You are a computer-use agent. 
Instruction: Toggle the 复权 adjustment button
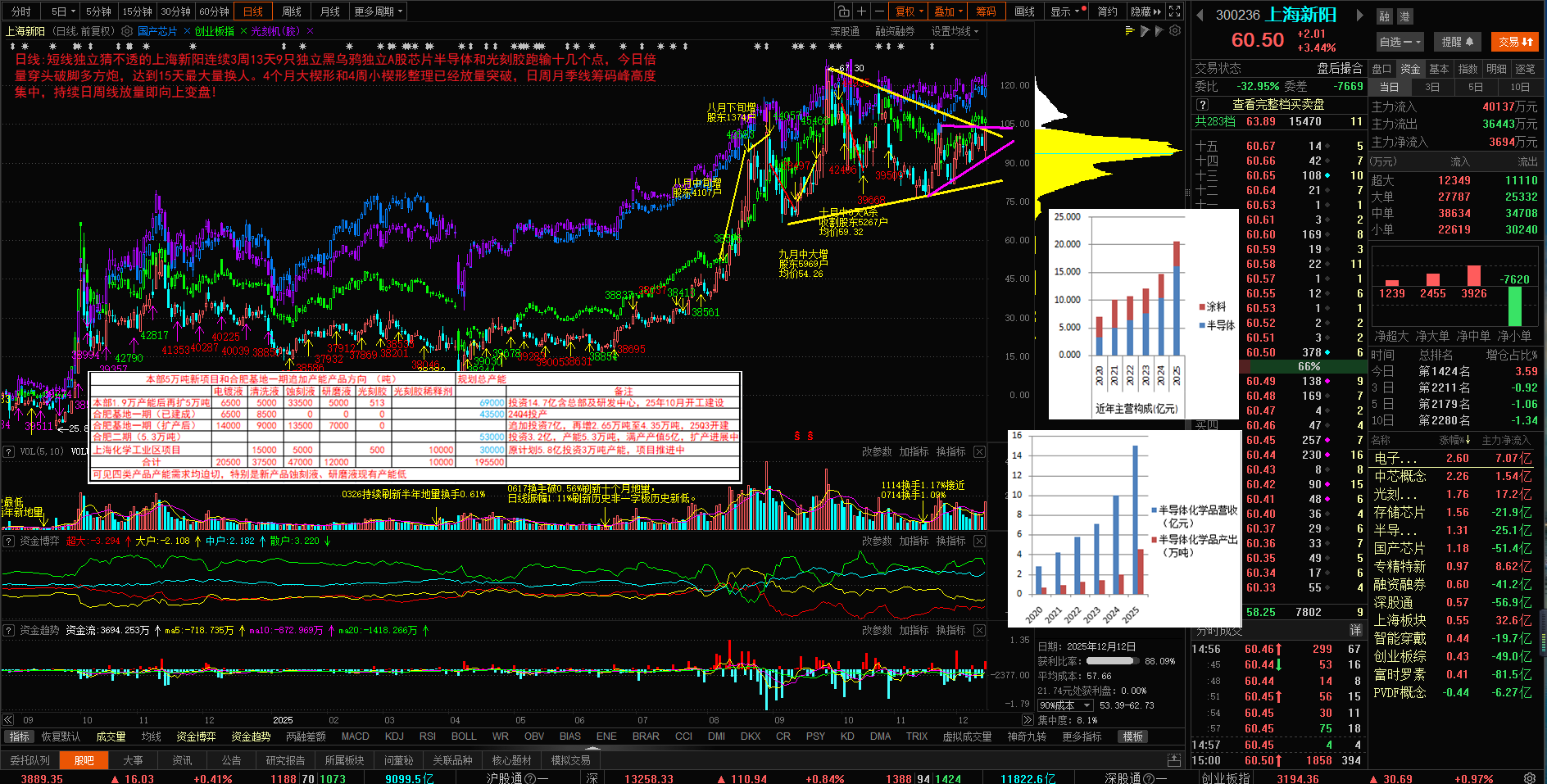pos(909,11)
